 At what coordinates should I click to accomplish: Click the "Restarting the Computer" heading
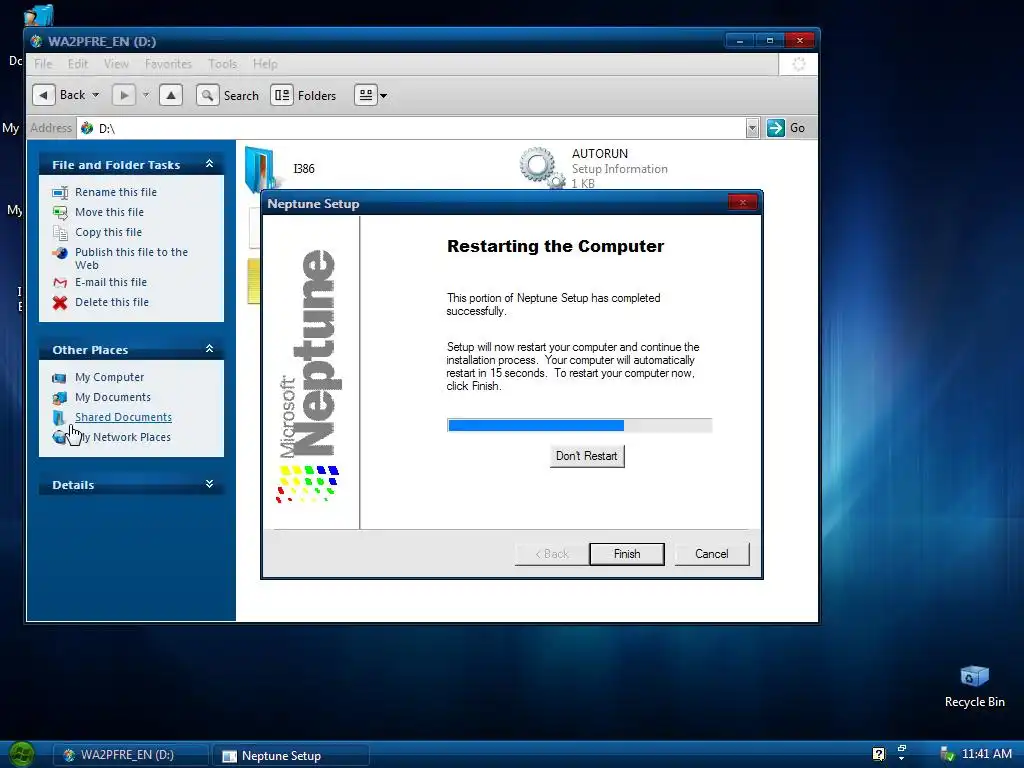555,246
